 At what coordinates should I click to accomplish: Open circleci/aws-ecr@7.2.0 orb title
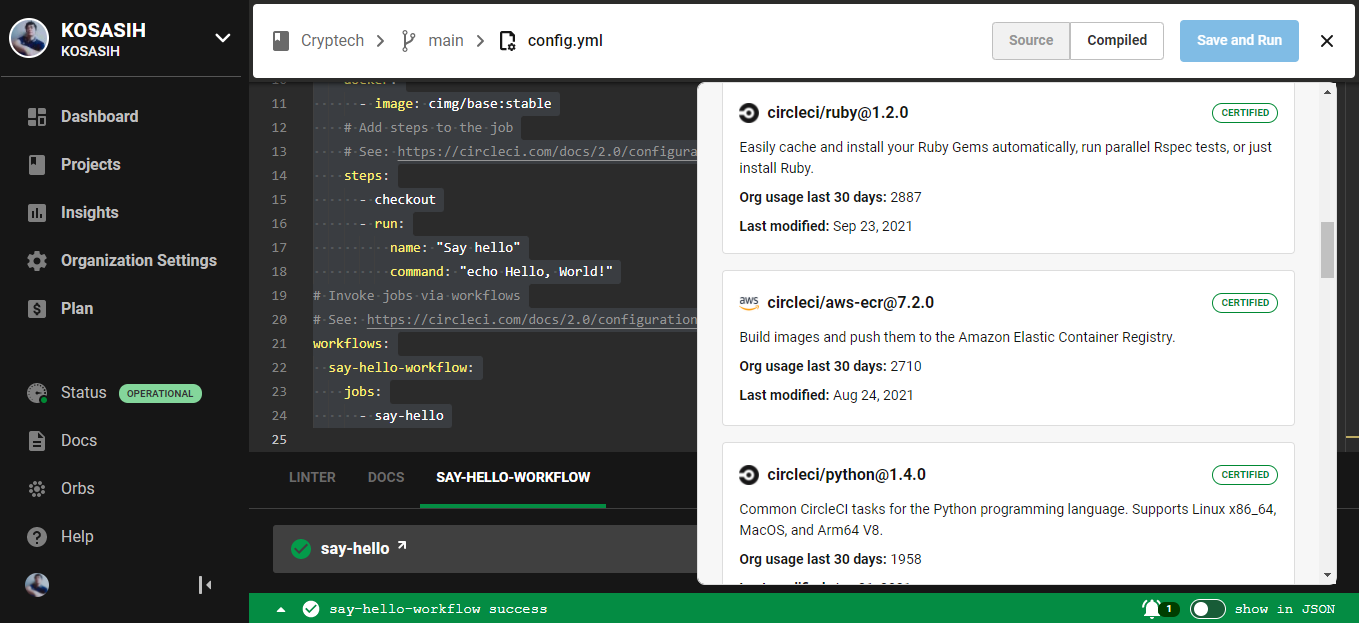[850, 303]
